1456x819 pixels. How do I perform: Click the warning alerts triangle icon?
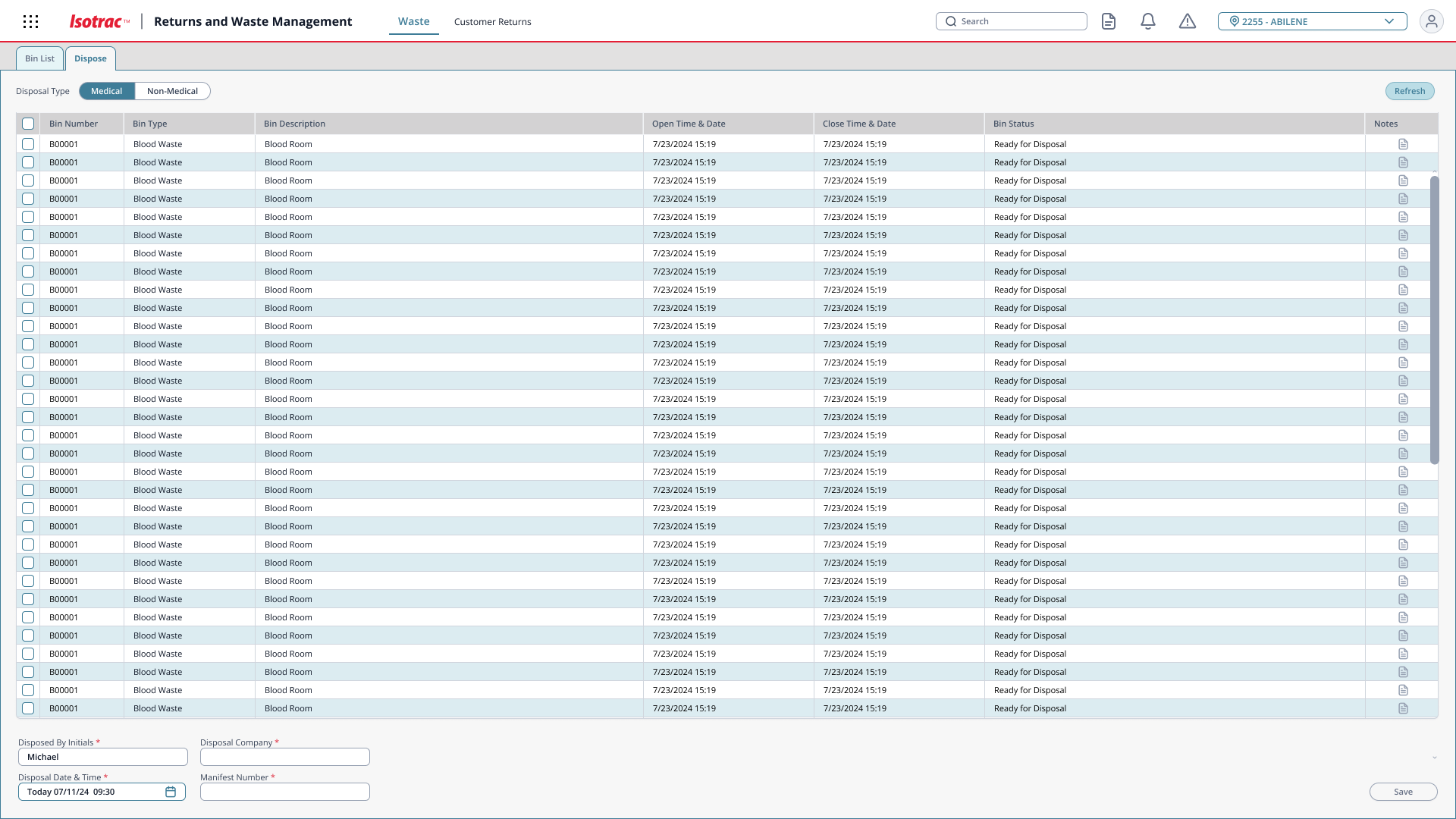tap(1188, 21)
